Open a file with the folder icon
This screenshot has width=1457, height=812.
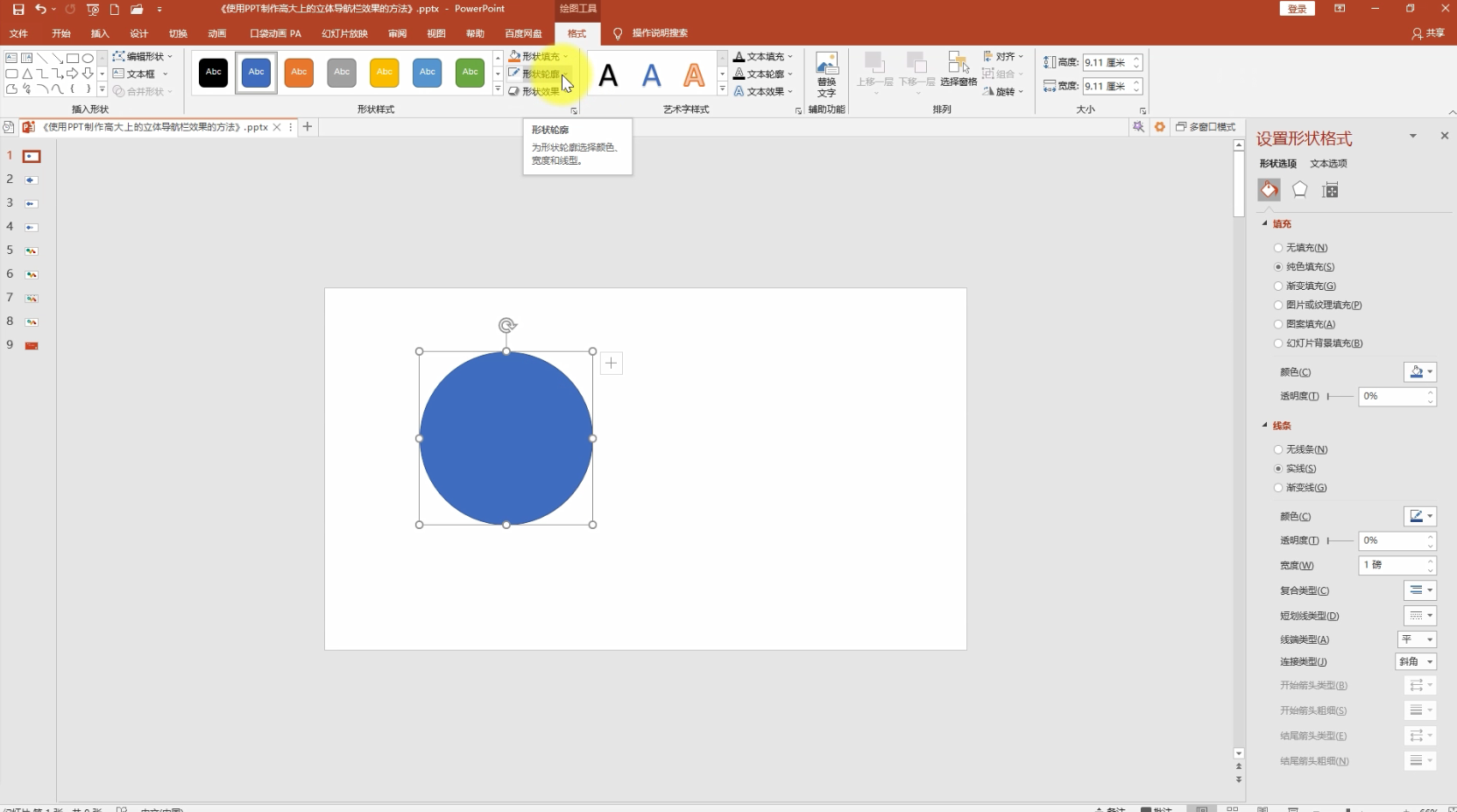tap(137, 9)
